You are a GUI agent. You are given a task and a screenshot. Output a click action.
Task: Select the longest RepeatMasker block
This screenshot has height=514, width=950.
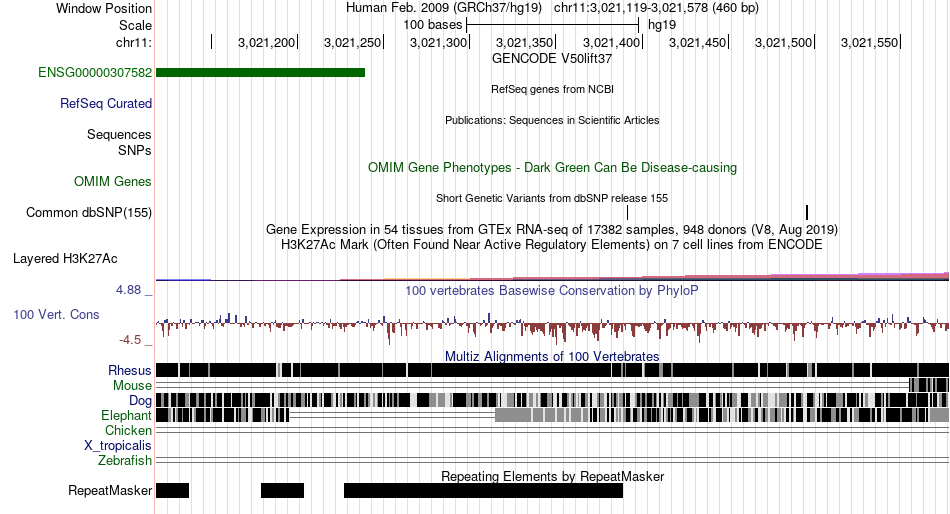[483, 490]
